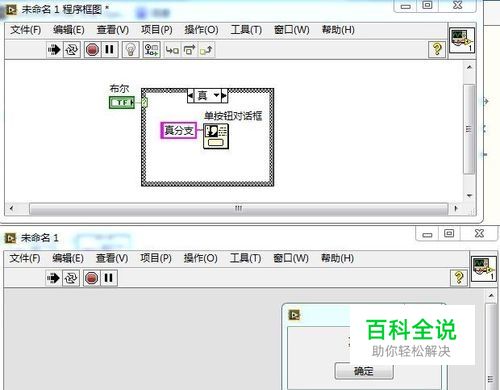Click scroll up arrow in front panel

point(491,296)
